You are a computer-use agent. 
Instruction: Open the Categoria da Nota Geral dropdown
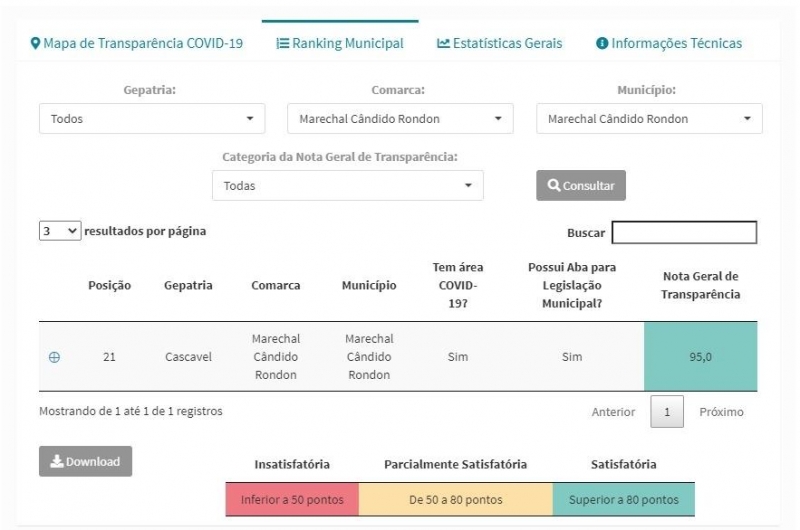[348, 186]
